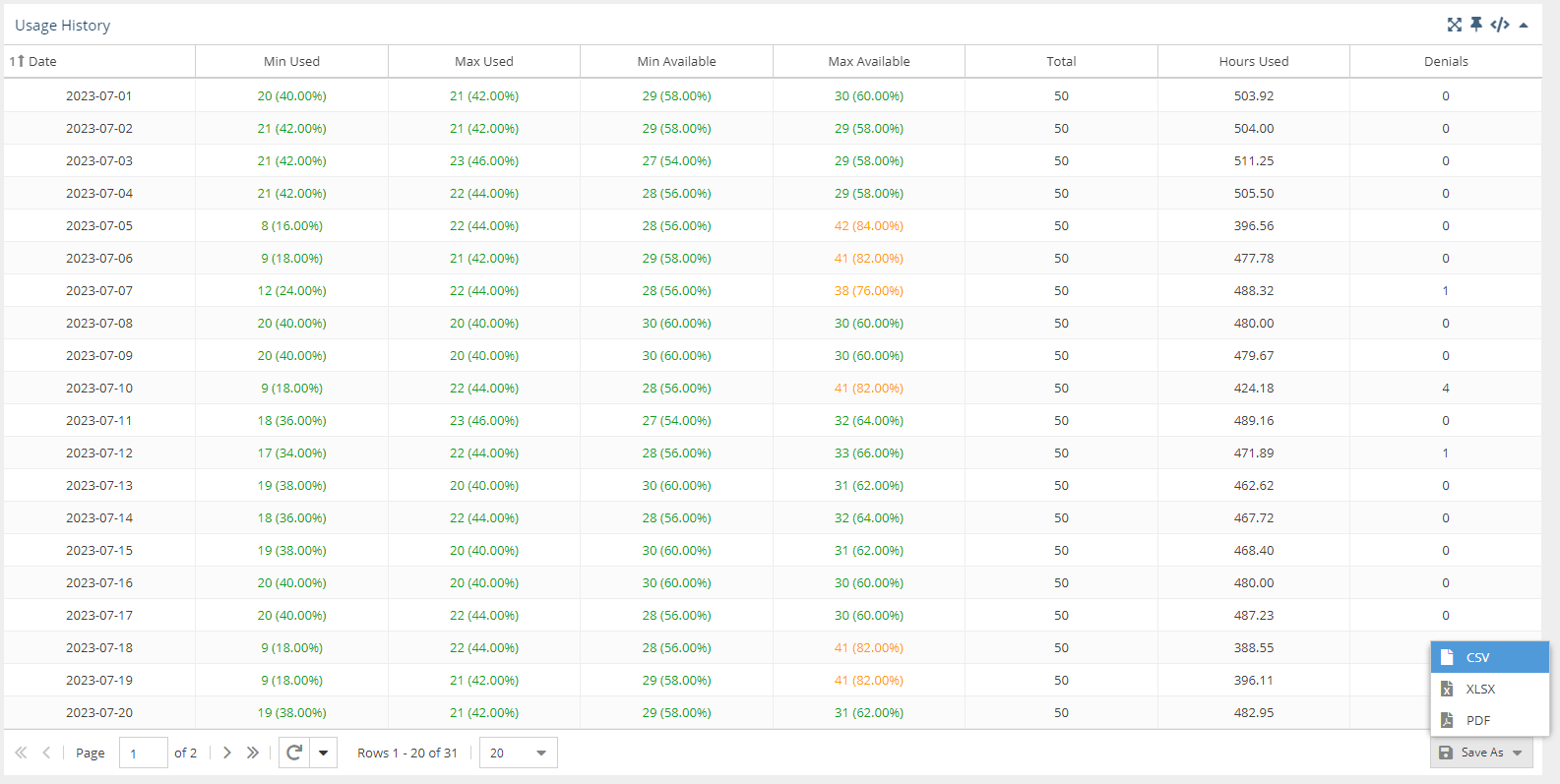Sort by the Hours Used column
This screenshot has width=1560, height=784.
click(x=1254, y=61)
